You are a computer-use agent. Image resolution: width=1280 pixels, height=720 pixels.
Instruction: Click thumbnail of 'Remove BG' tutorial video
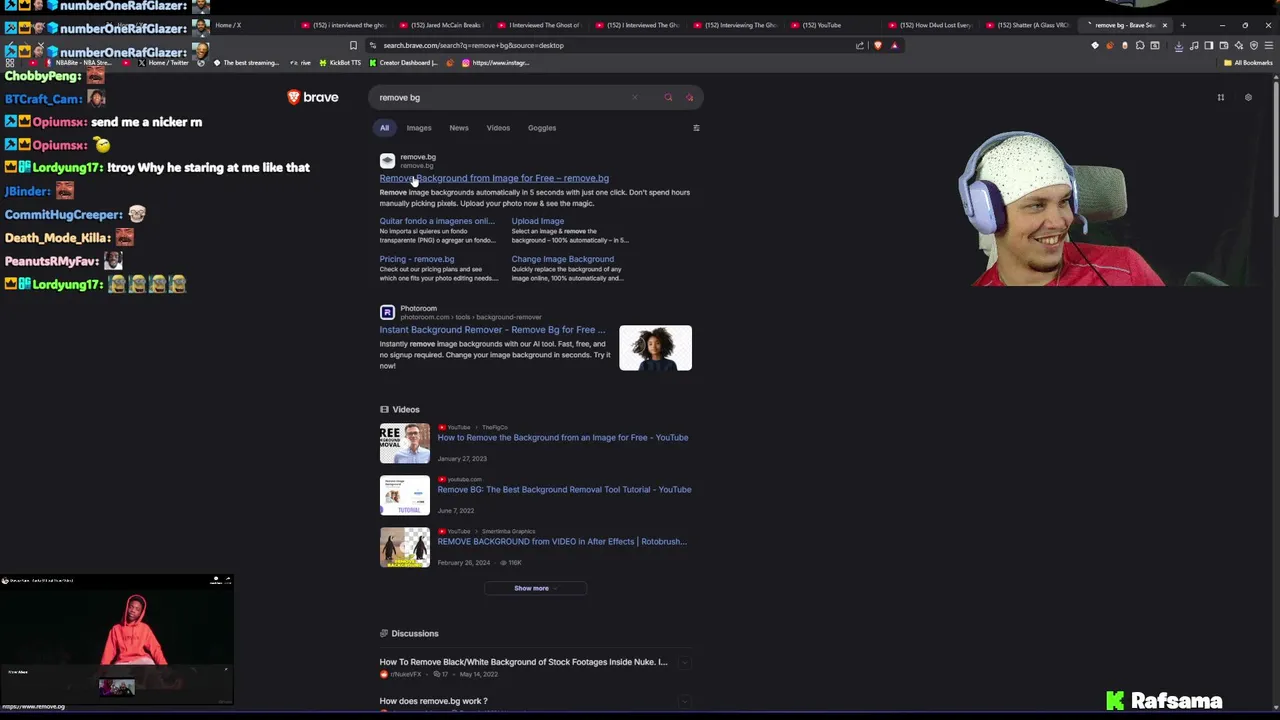(405, 495)
